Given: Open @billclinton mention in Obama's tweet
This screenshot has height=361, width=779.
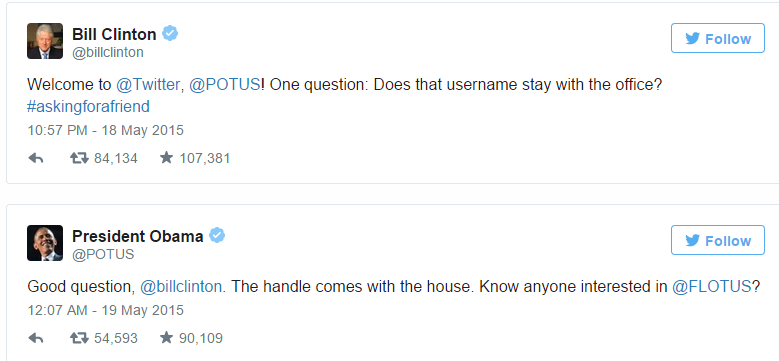Looking at the screenshot, I should pyautogui.click(x=181, y=287).
